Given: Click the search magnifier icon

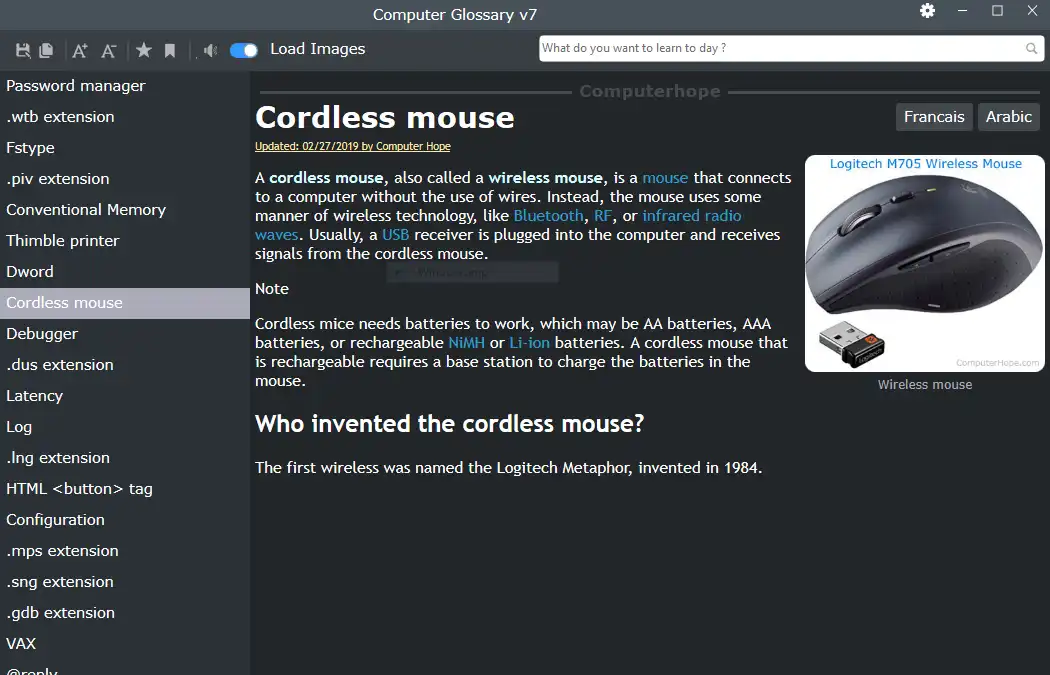Looking at the screenshot, I should coord(1031,48).
